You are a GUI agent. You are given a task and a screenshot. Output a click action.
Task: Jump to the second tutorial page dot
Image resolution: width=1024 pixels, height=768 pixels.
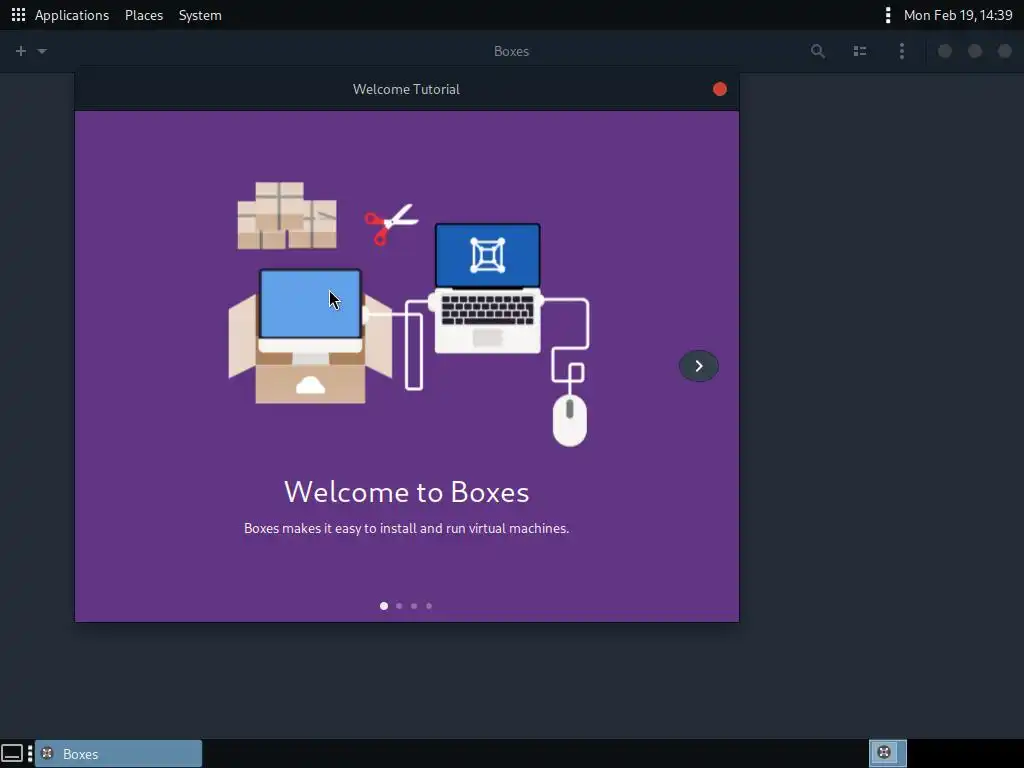coord(399,606)
